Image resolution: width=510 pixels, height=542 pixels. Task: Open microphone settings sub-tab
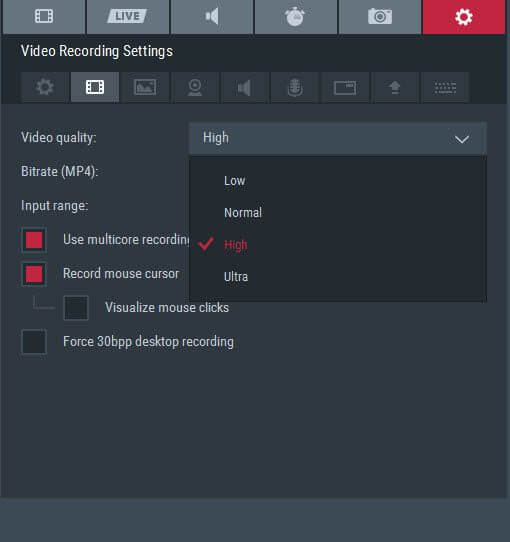295,87
